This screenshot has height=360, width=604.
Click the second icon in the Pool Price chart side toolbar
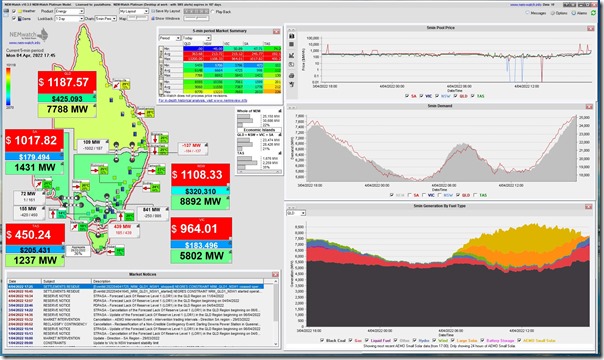point(292,45)
